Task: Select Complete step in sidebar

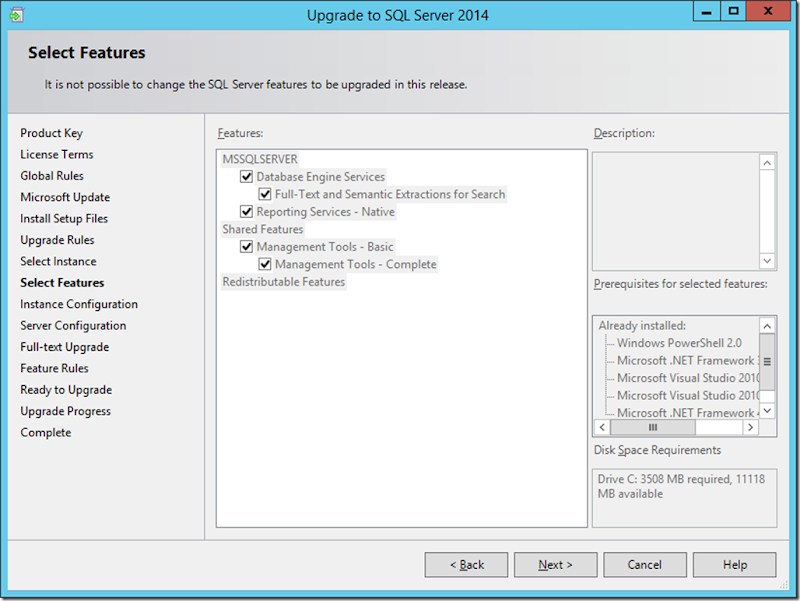Action: click(x=46, y=433)
